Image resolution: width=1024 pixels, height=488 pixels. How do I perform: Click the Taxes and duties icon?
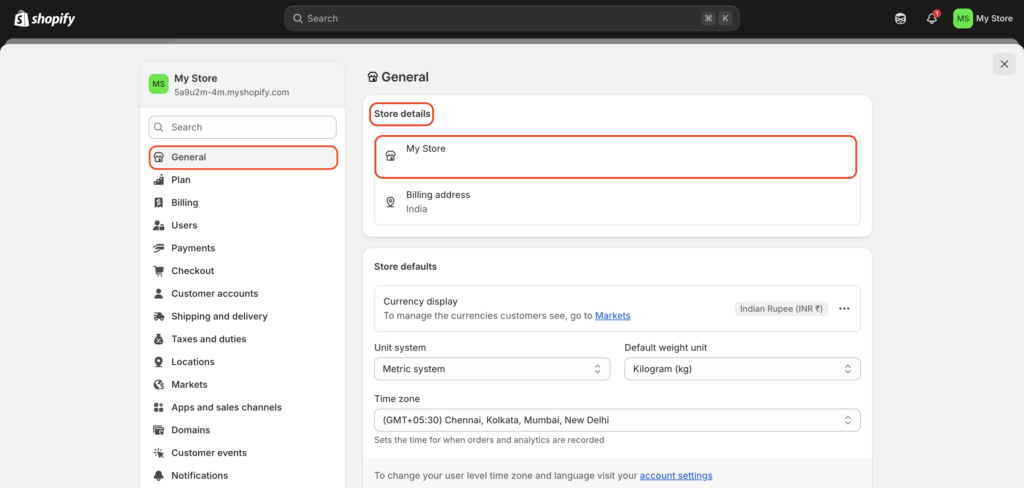click(x=158, y=339)
